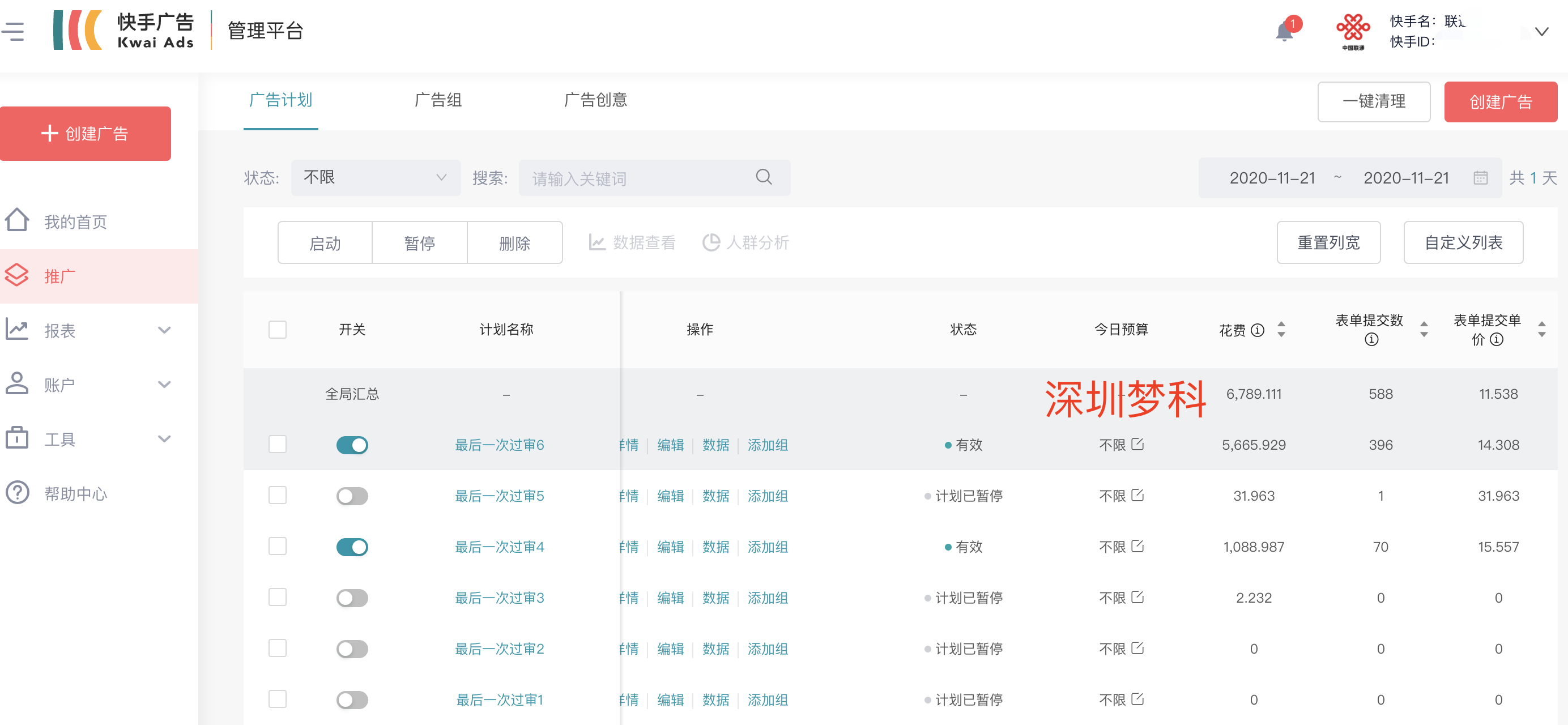Click the 一键清理 button

point(1373,101)
